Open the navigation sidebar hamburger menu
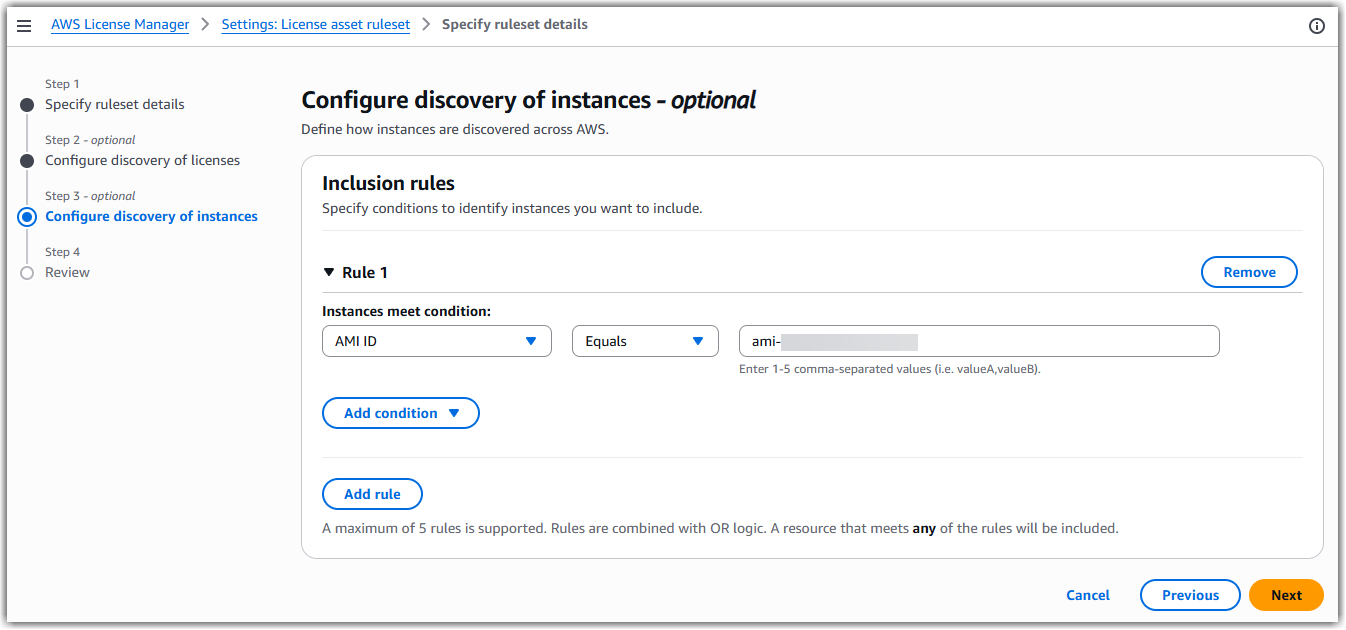 pos(24,25)
